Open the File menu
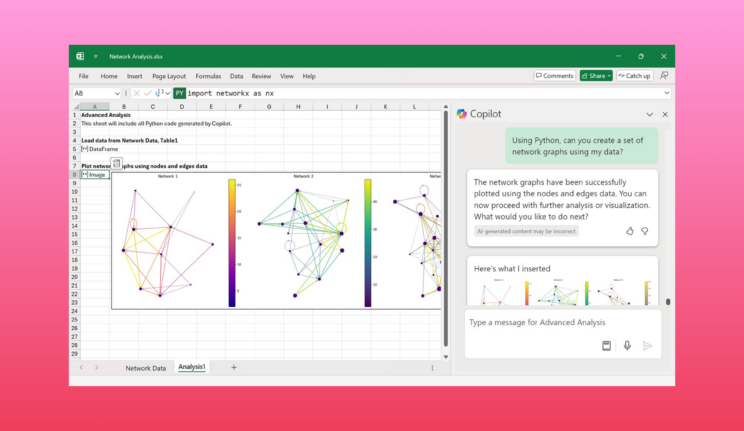 pos(84,76)
